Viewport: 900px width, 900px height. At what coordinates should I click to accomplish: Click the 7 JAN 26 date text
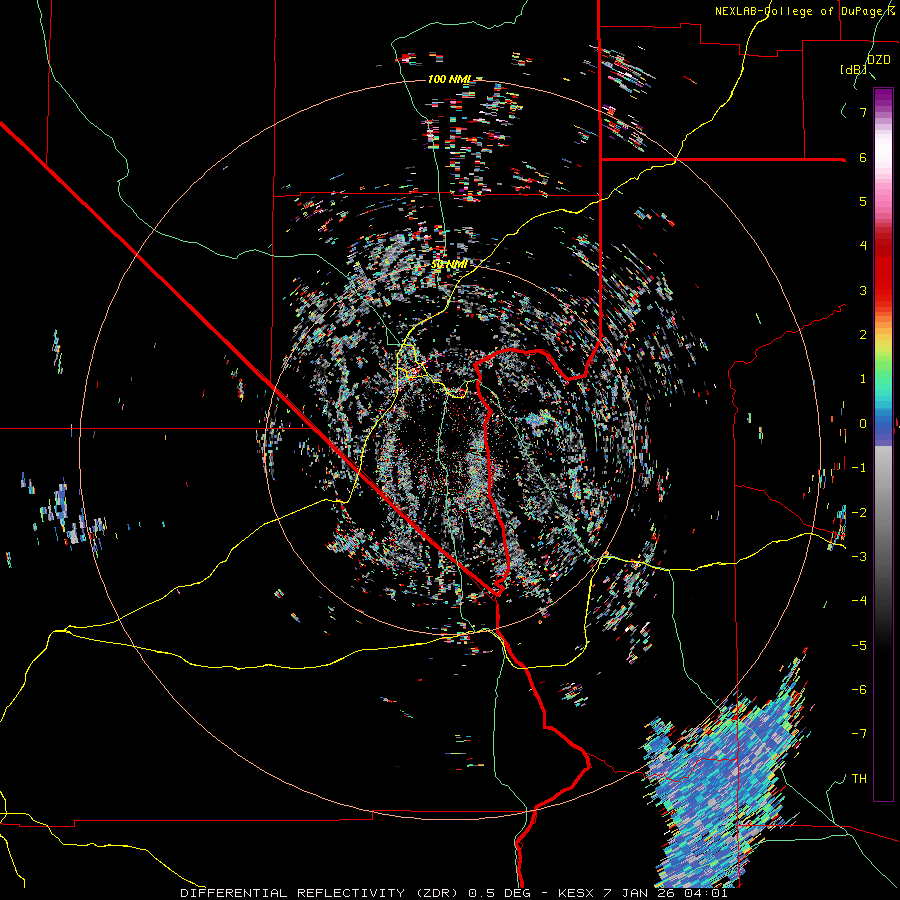(x=639, y=893)
